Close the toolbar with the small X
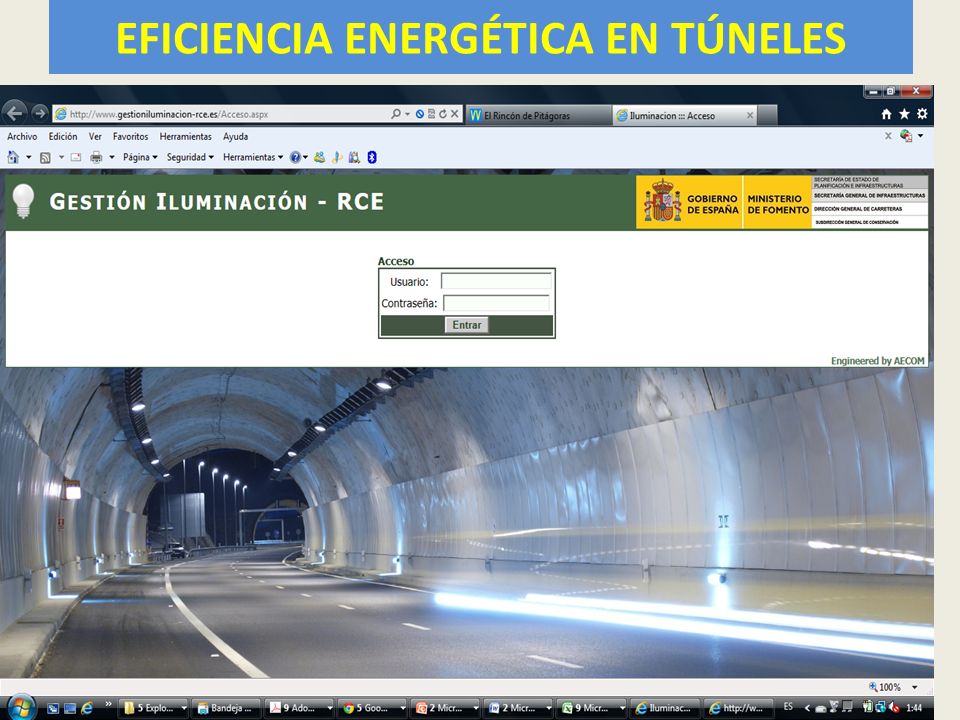Viewport: 960px width, 720px height. 888,136
